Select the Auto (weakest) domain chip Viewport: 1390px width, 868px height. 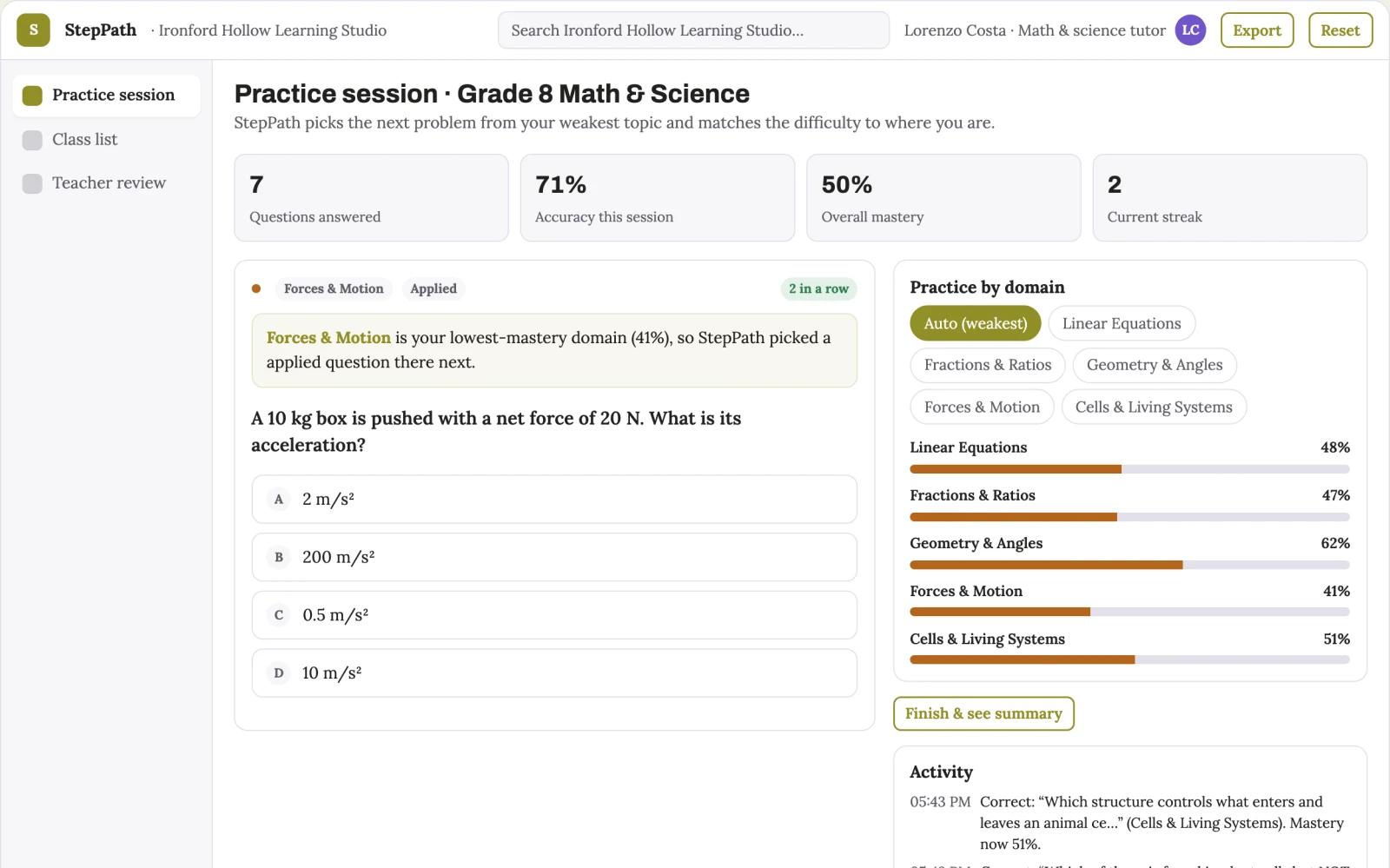pyautogui.click(x=975, y=323)
